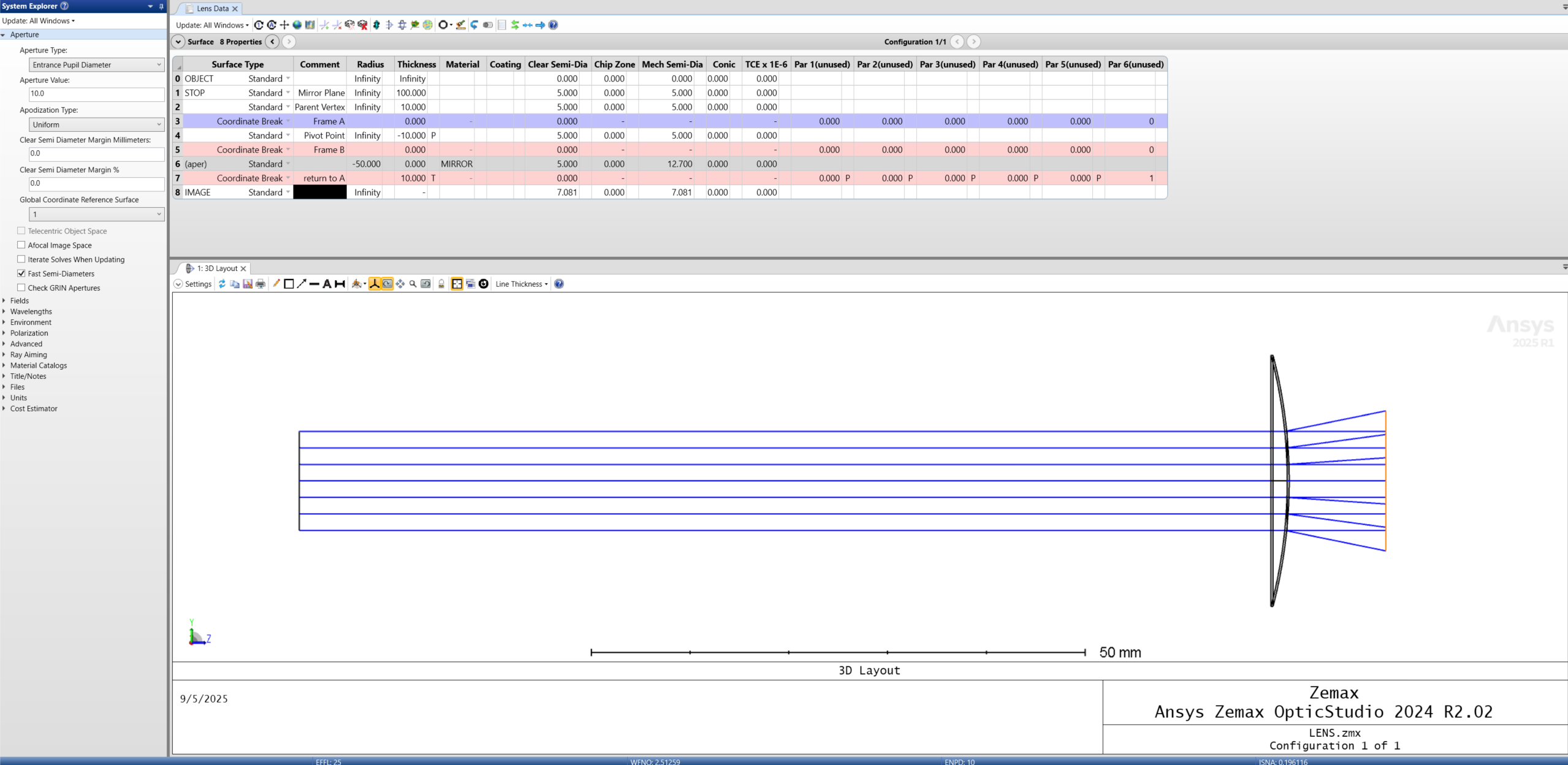Viewport: 1568px width, 765px height.
Task: Select the Text annotation tool in 3D Layout
Action: 327,284
